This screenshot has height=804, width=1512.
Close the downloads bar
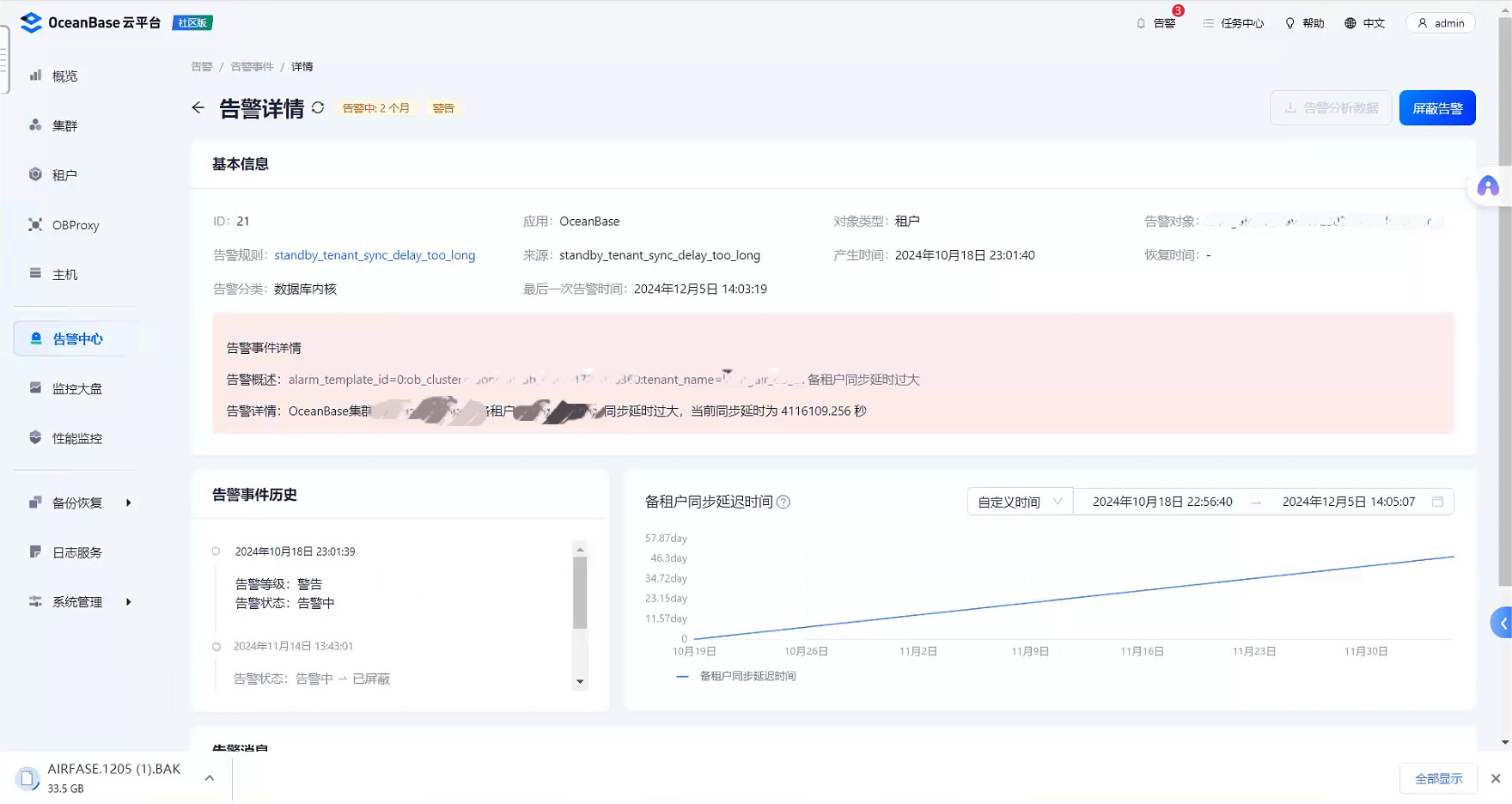(x=1496, y=778)
